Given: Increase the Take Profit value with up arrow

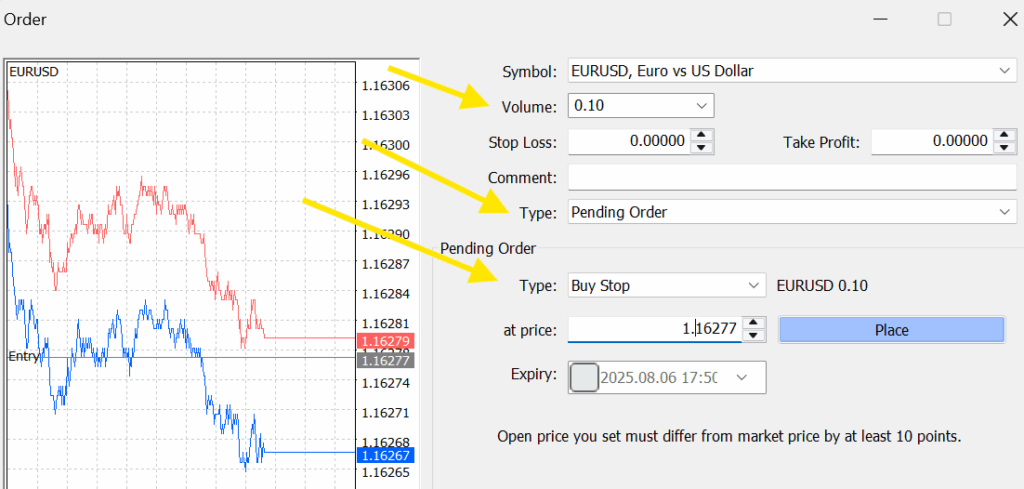Looking at the screenshot, I should 1006,135.
